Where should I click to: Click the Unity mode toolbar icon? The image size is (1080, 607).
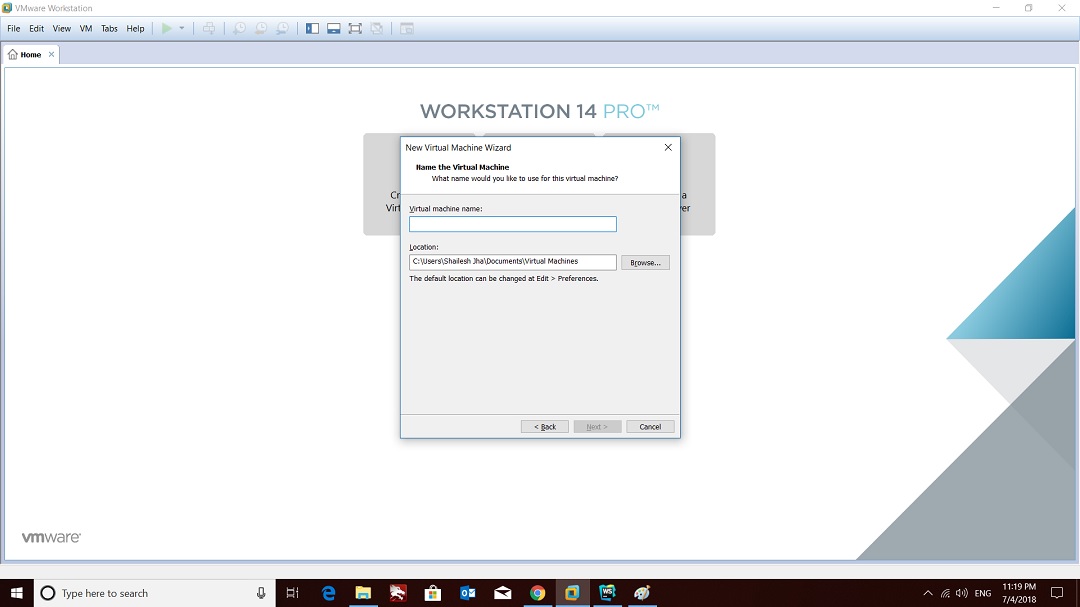[377, 28]
